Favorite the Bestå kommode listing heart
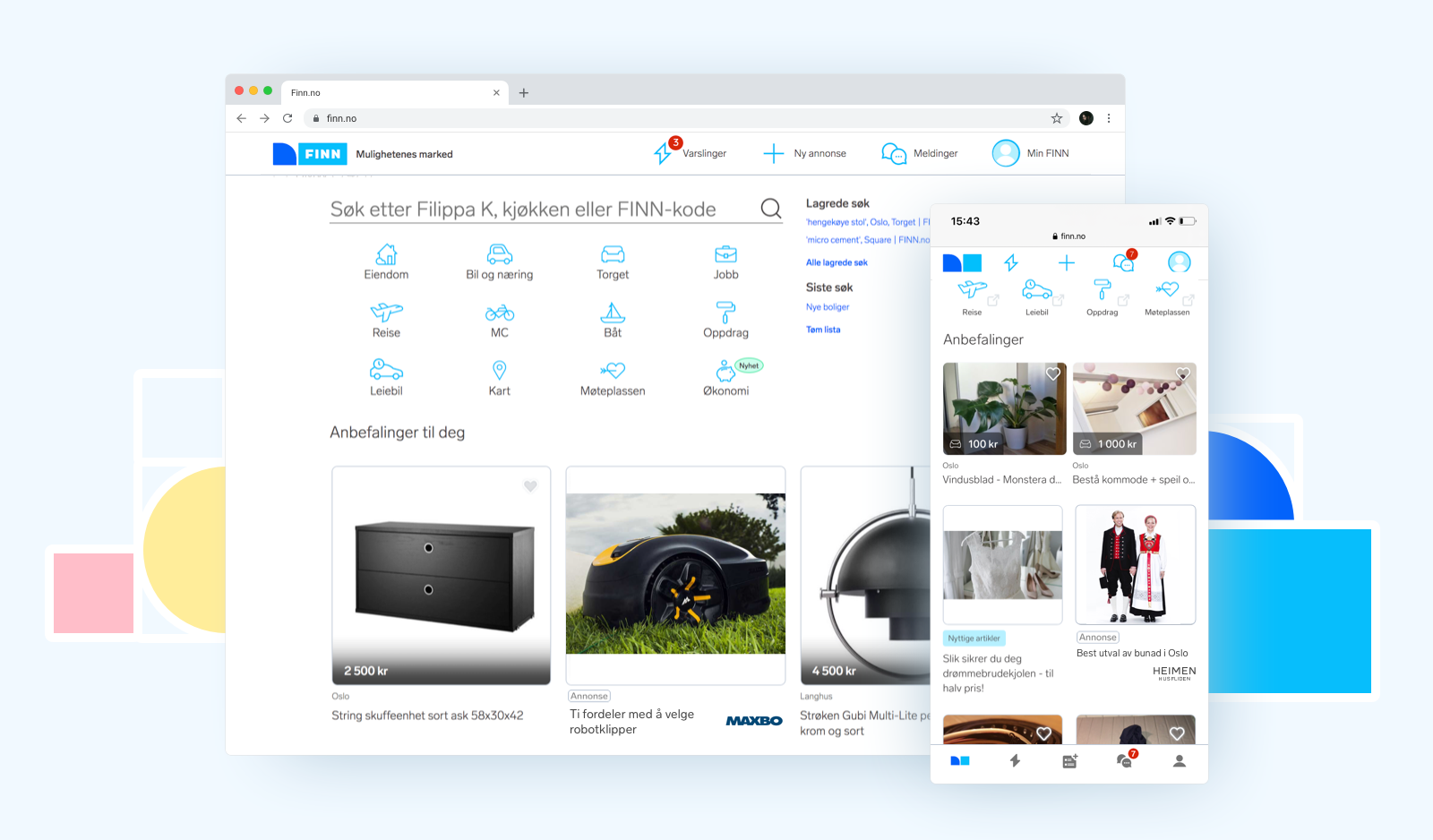The height and width of the screenshot is (840, 1433). point(1183,374)
